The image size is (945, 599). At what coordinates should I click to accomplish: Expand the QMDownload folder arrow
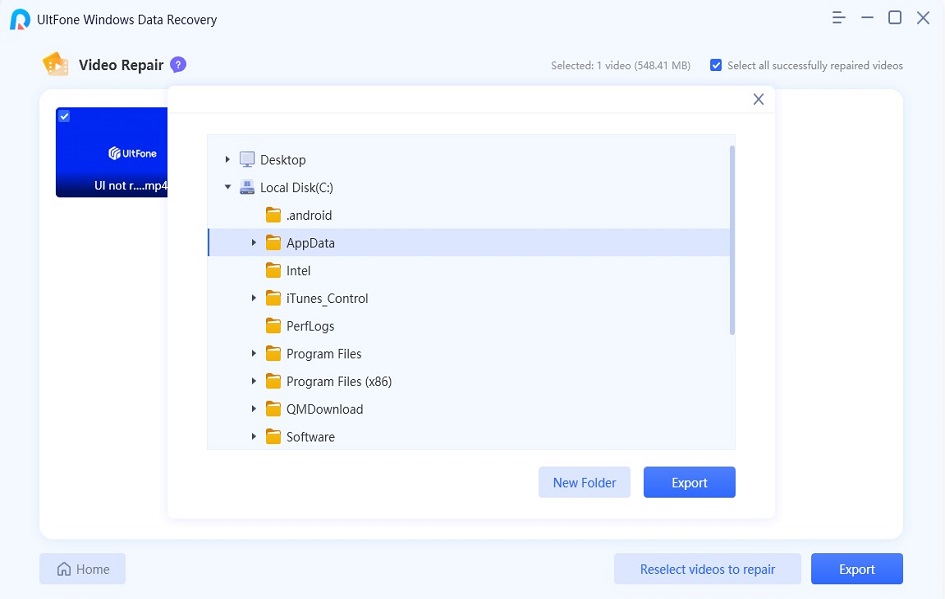[254, 409]
